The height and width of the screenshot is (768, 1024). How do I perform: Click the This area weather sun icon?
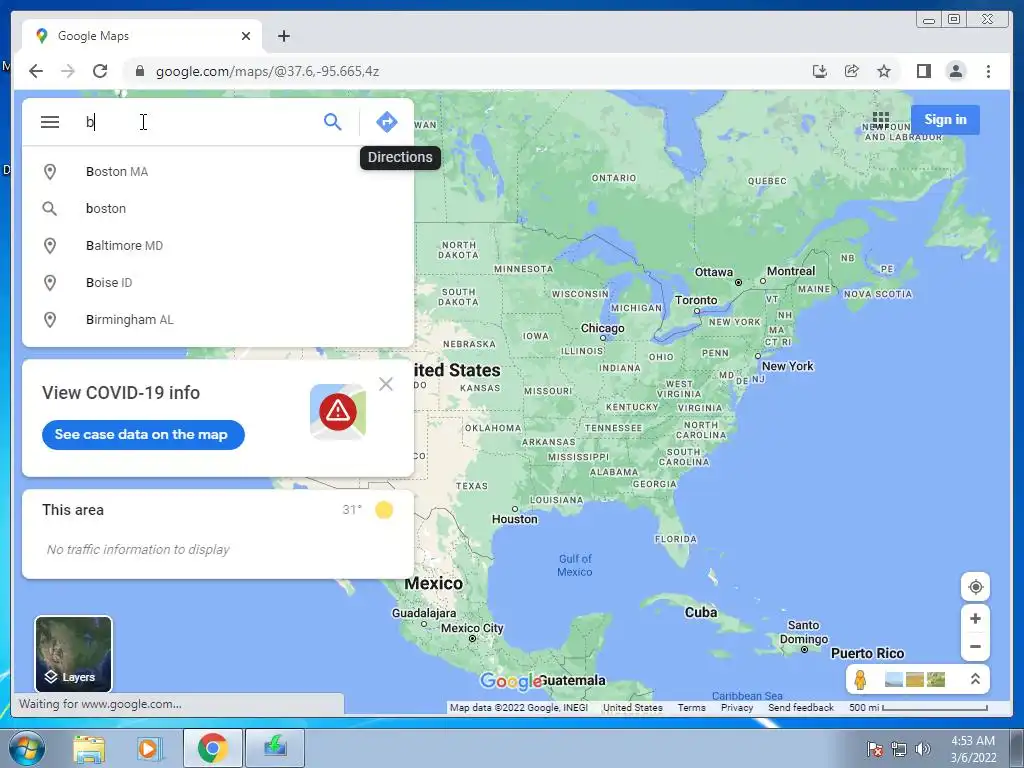tap(384, 510)
